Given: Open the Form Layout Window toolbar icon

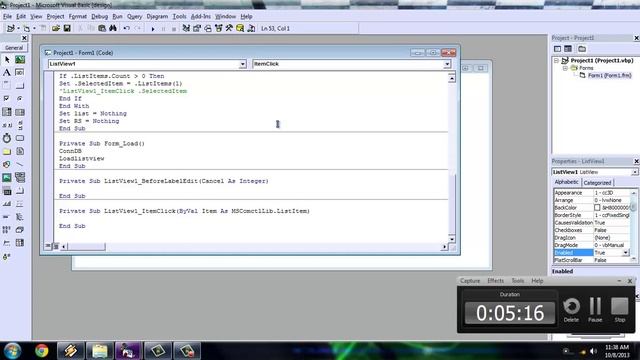Looking at the screenshot, I should pyautogui.click(x=208, y=28).
